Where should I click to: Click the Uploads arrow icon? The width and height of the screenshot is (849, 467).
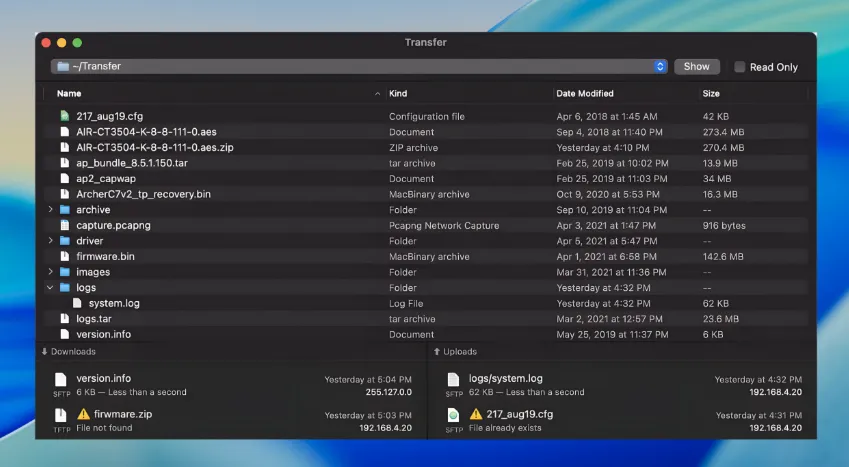coord(436,352)
